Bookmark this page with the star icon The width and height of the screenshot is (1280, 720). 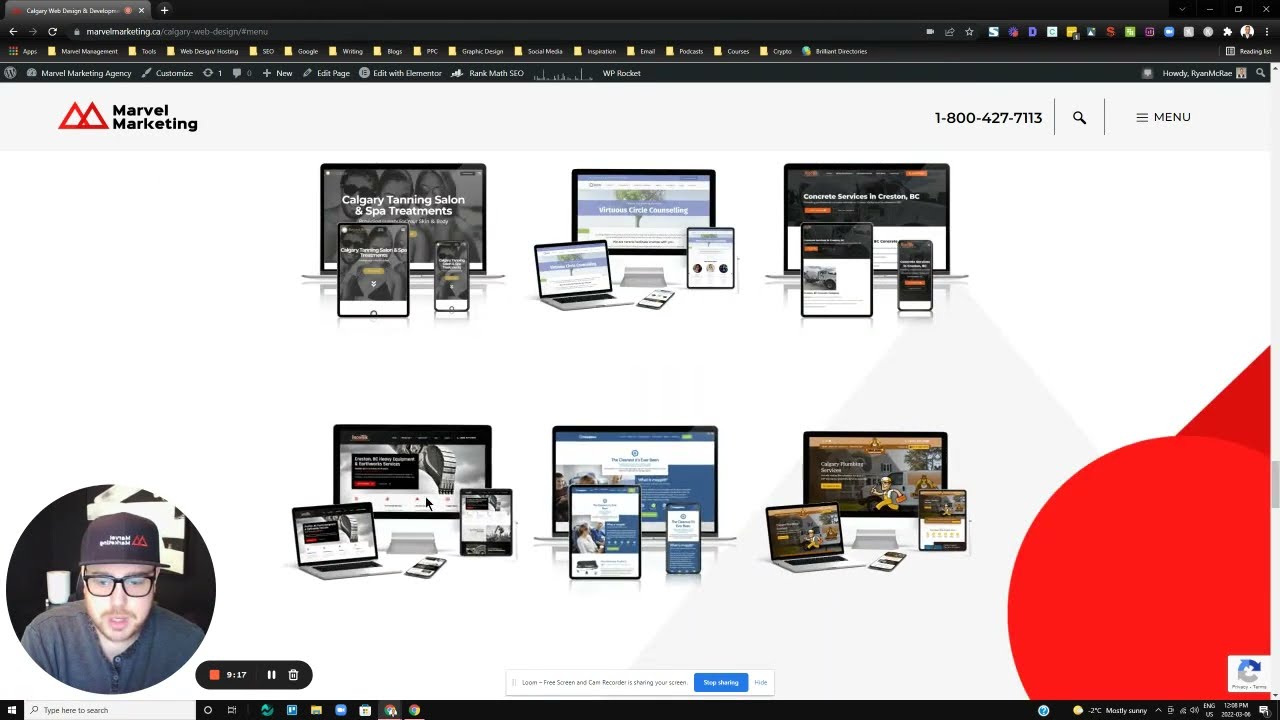[x=969, y=31]
